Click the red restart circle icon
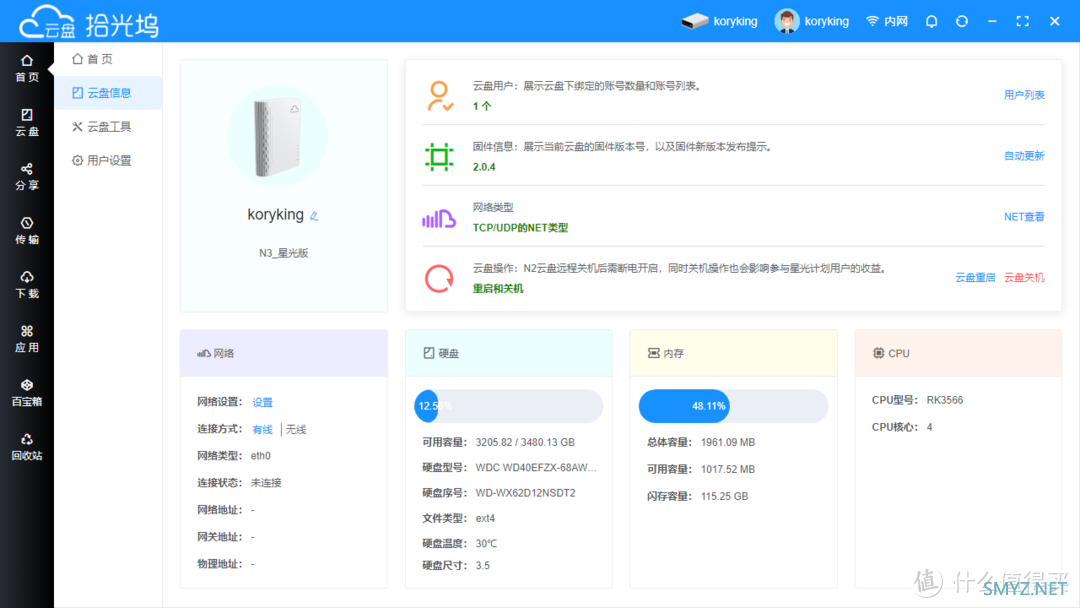1080x608 pixels. (x=439, y=279)
